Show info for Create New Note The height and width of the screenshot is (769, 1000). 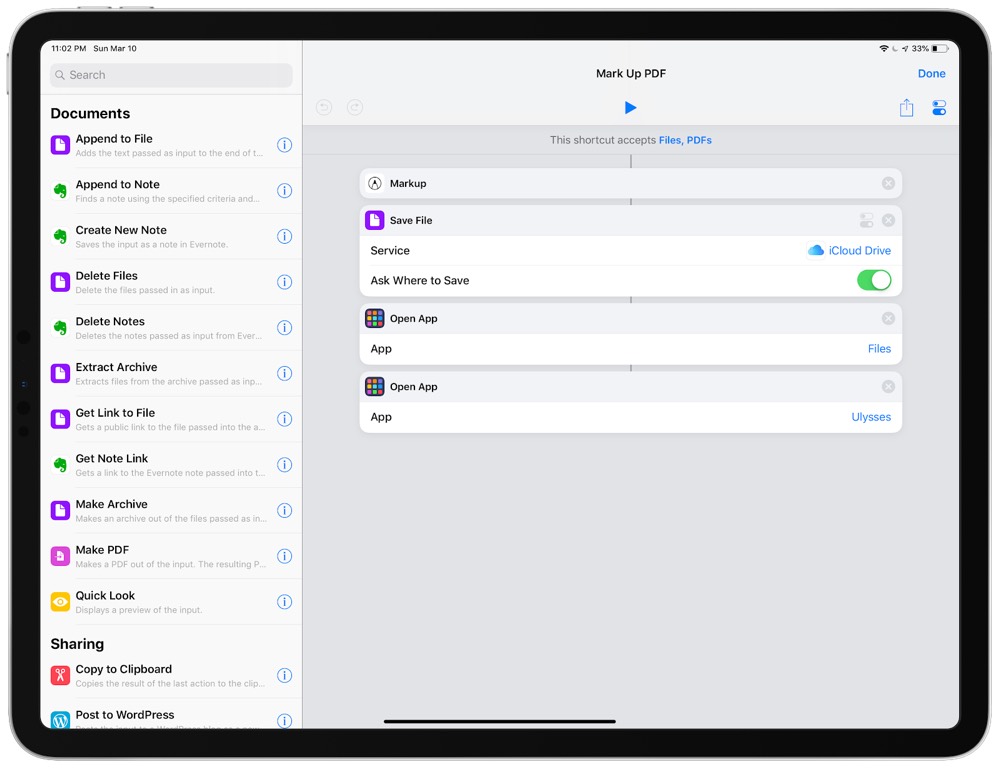click(284, 237)
